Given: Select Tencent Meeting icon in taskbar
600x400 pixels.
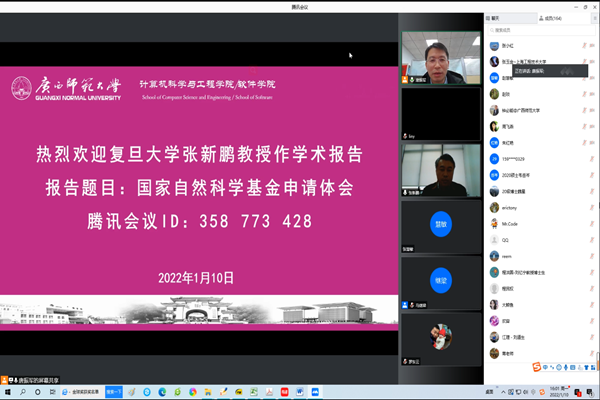Looking at the screenshot, I should pos(315,392).
